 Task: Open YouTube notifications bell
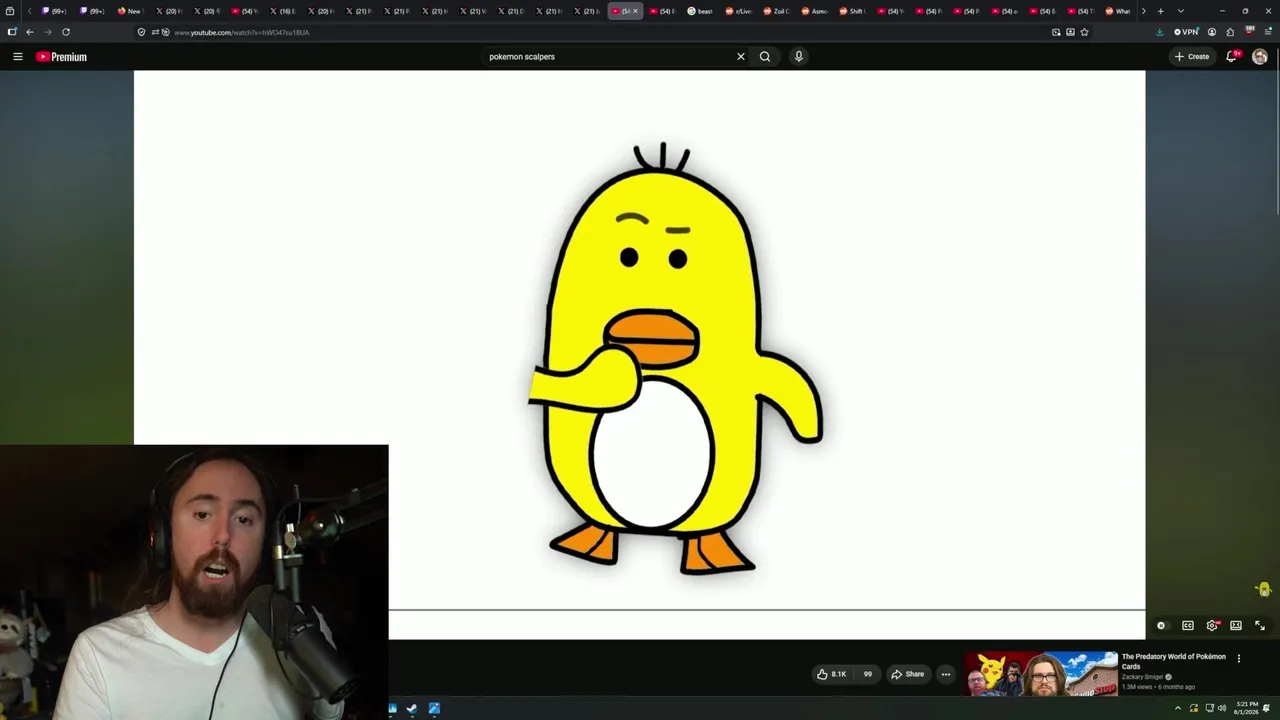click(x=1232, y=57)
